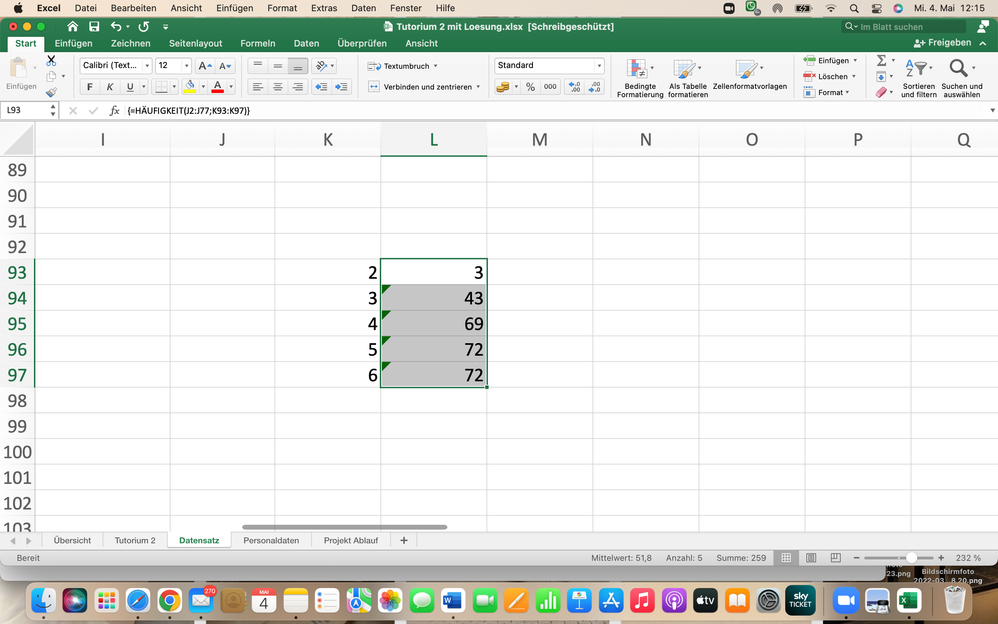
Task: Open the Einfügen ribbon tab
Action: [73, 43]
